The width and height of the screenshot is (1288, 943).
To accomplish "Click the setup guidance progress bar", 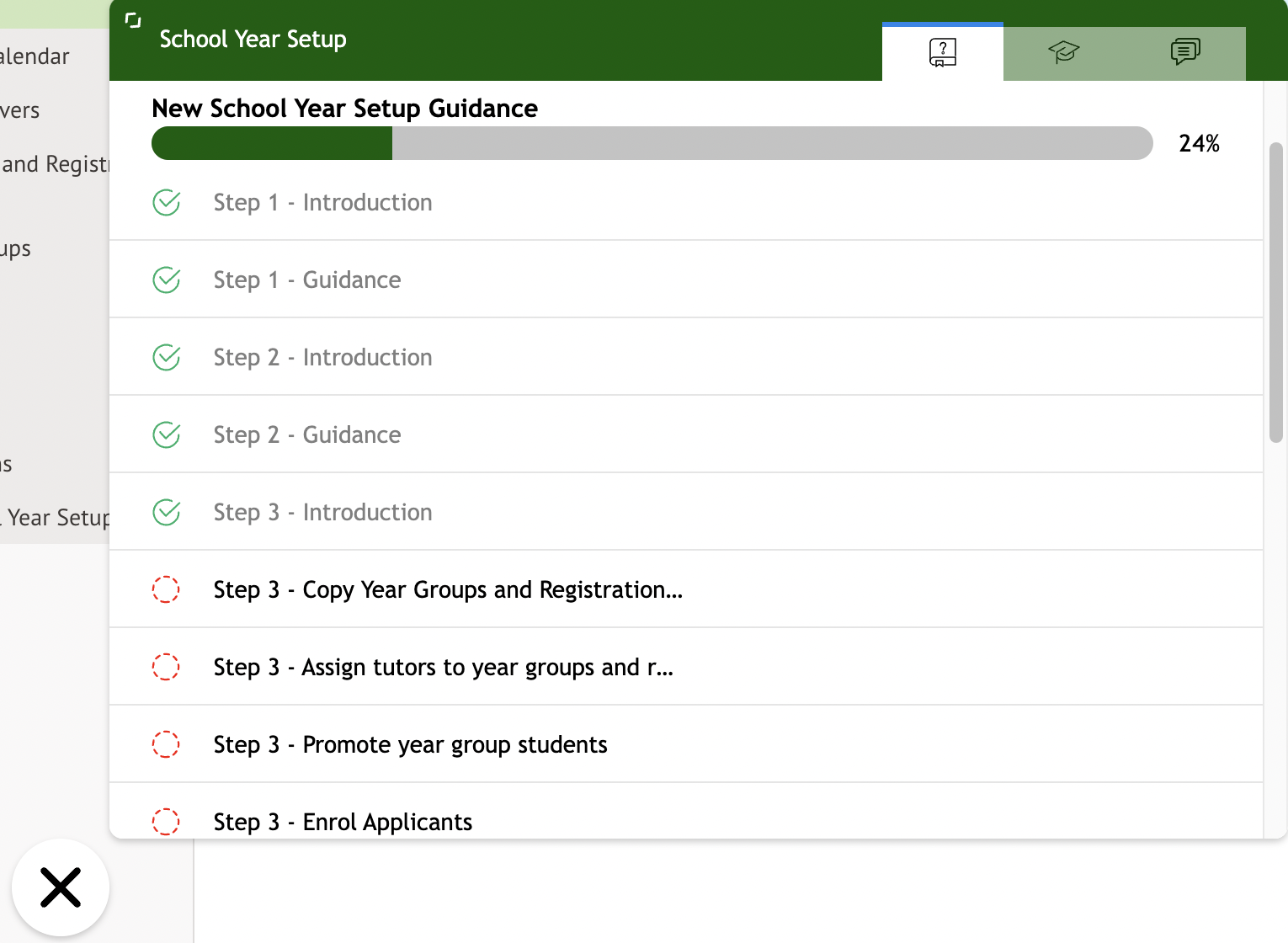I will (652, 143).
